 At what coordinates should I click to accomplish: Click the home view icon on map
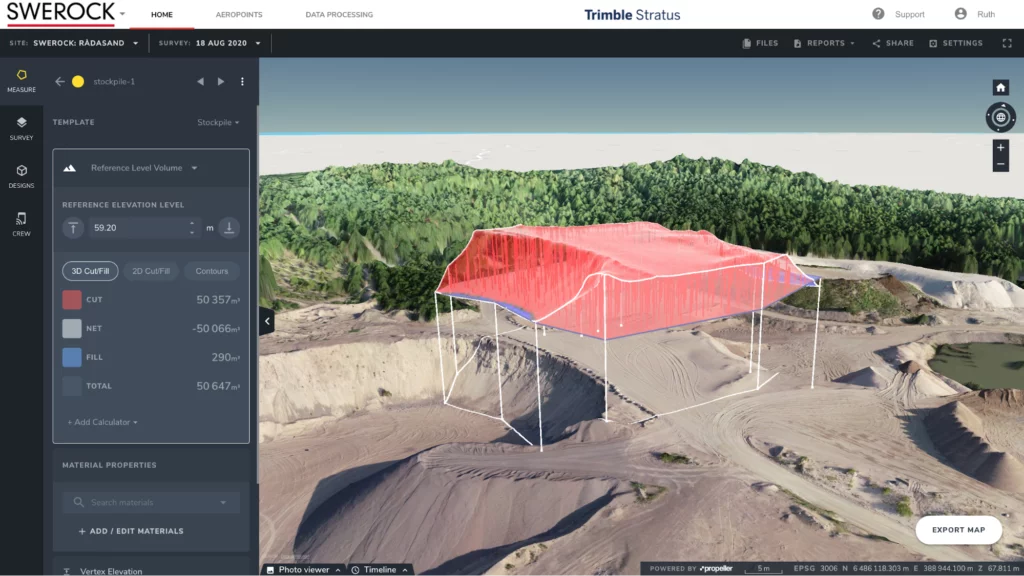[x=1000, y=88]
